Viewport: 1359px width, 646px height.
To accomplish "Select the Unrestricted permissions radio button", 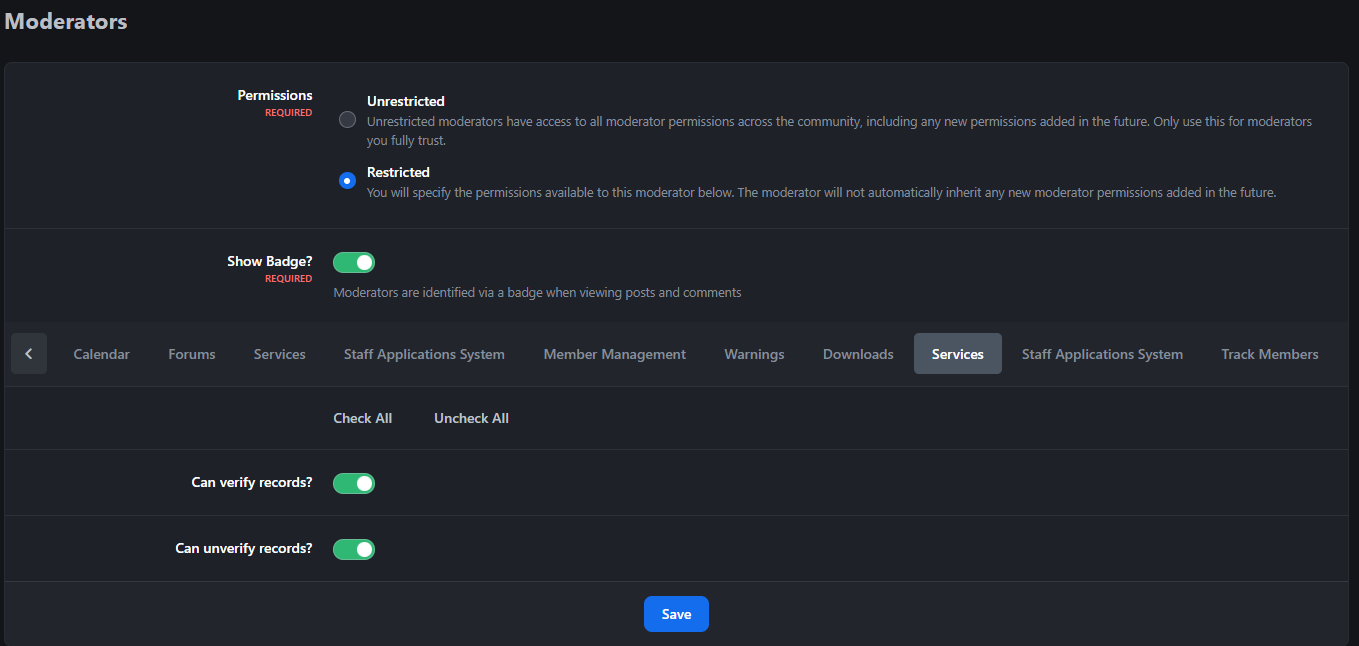I will (347, 120).
